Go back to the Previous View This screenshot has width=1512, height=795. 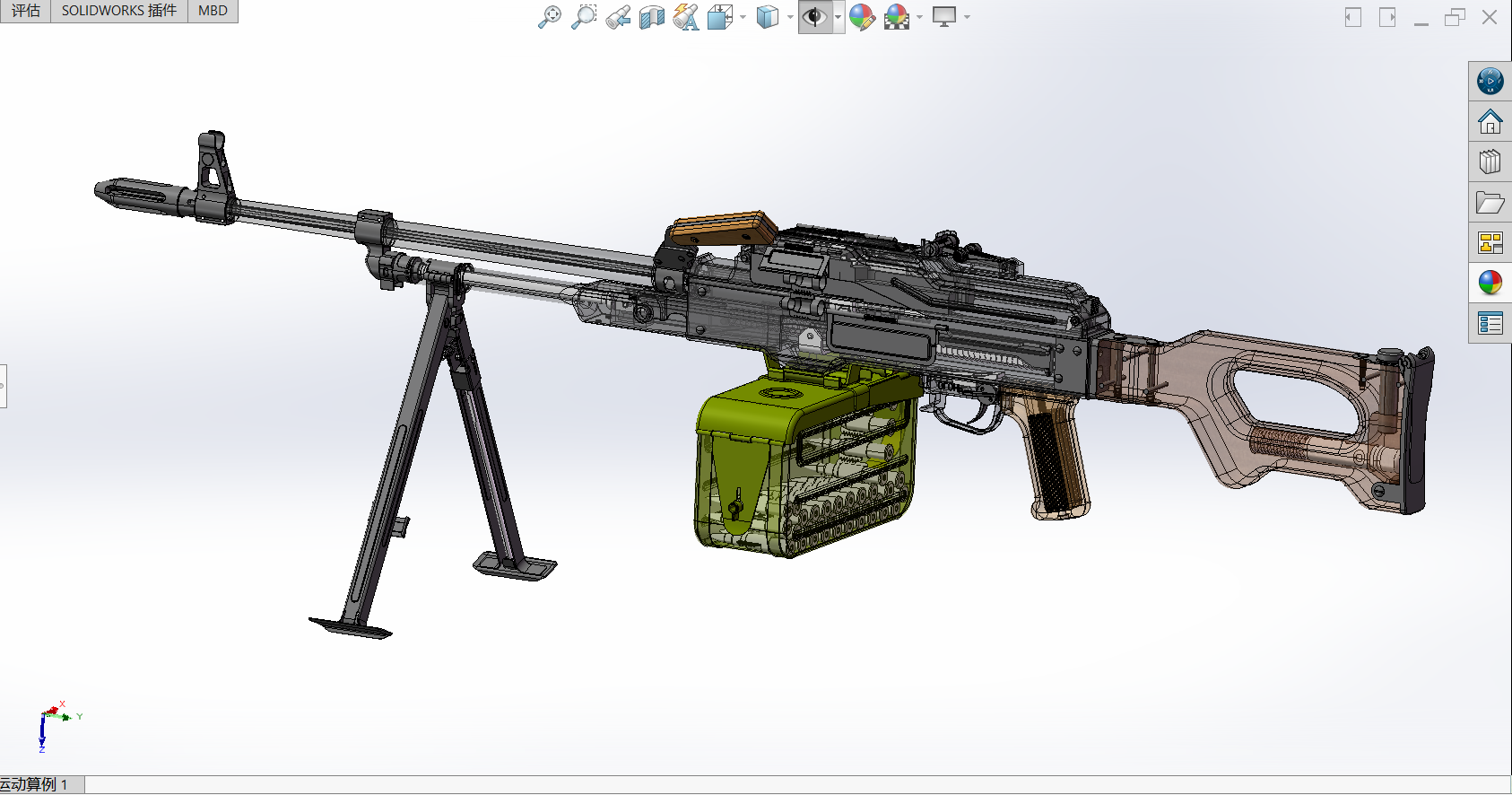point(618,17)
